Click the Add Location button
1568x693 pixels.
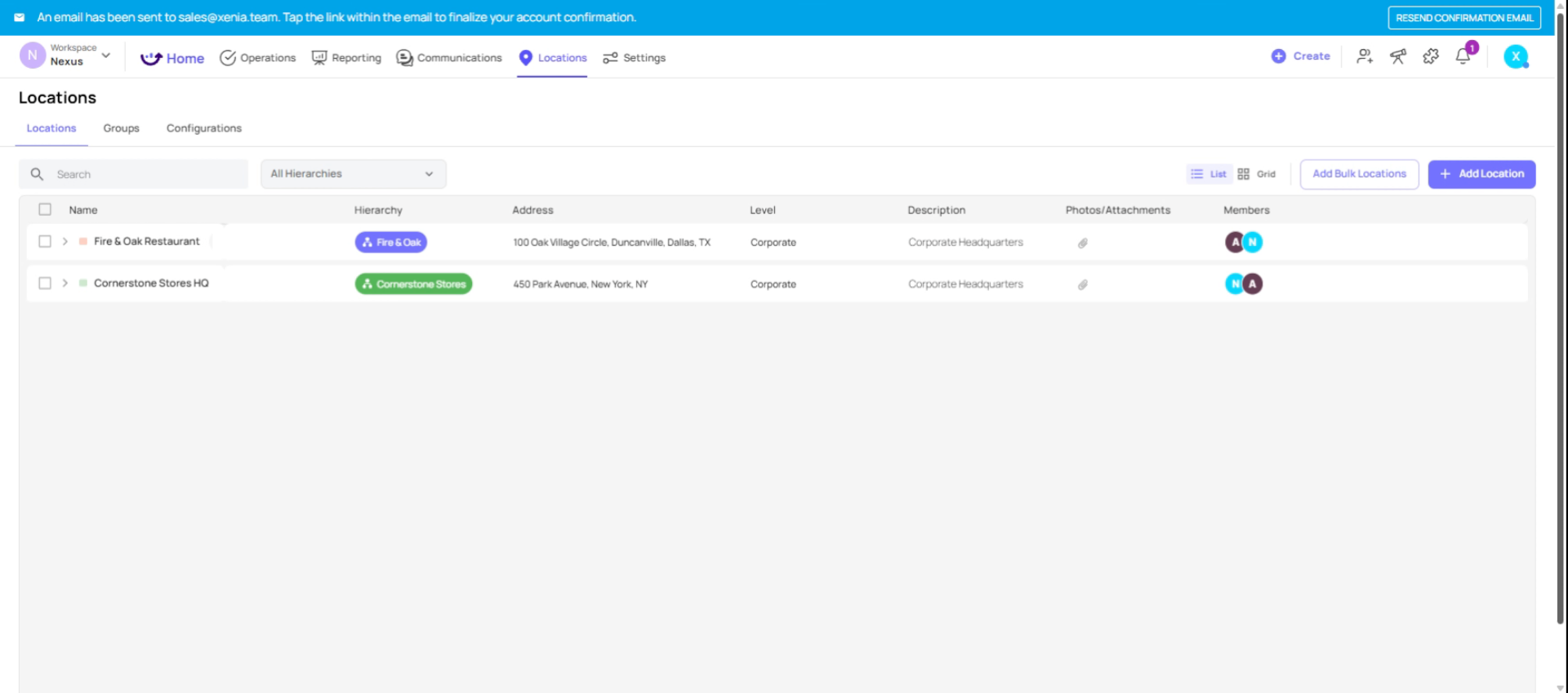click(1481, 174)
